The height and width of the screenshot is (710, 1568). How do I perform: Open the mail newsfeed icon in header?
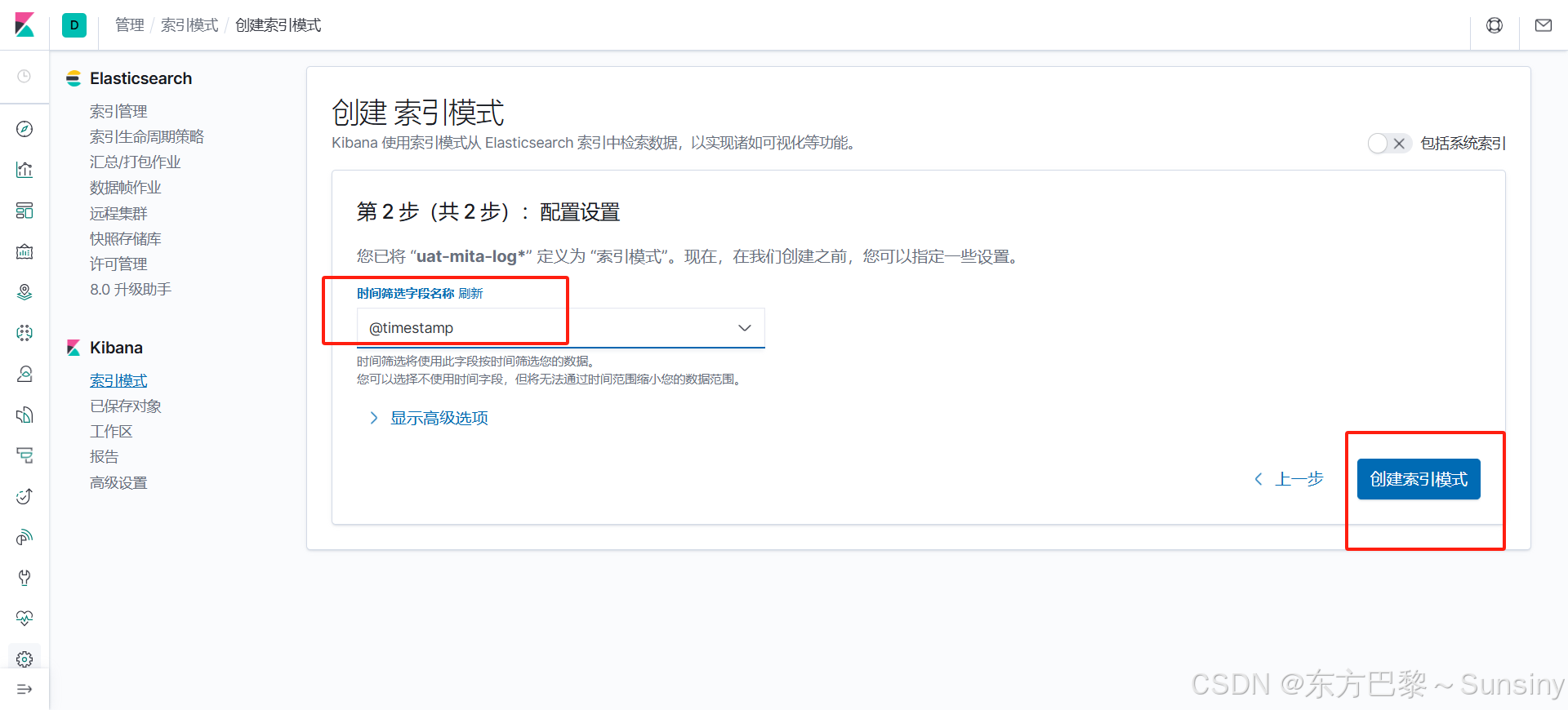pyautogui.click(x=1543, y=25)
